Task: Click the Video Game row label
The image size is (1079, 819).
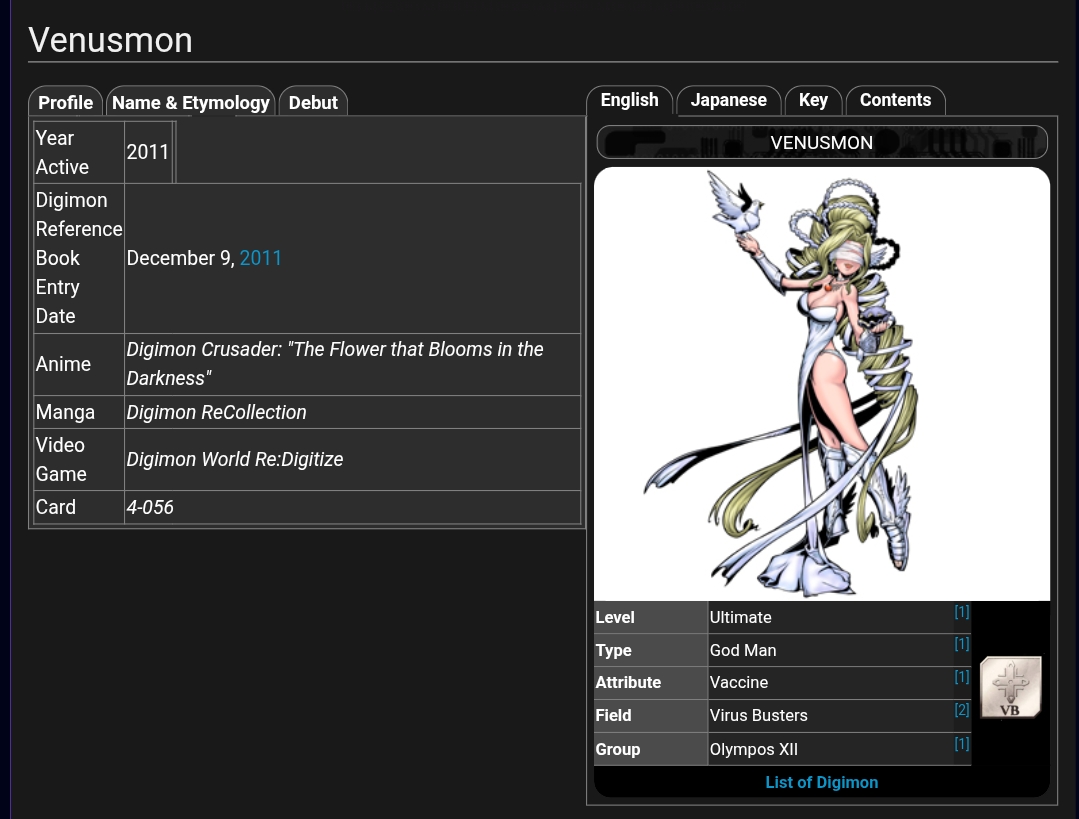Action: 61,459
